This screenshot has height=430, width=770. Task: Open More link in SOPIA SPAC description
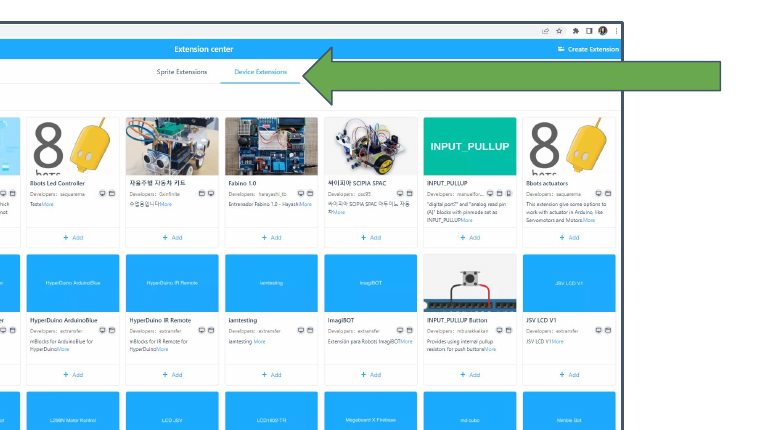(339, 212)
